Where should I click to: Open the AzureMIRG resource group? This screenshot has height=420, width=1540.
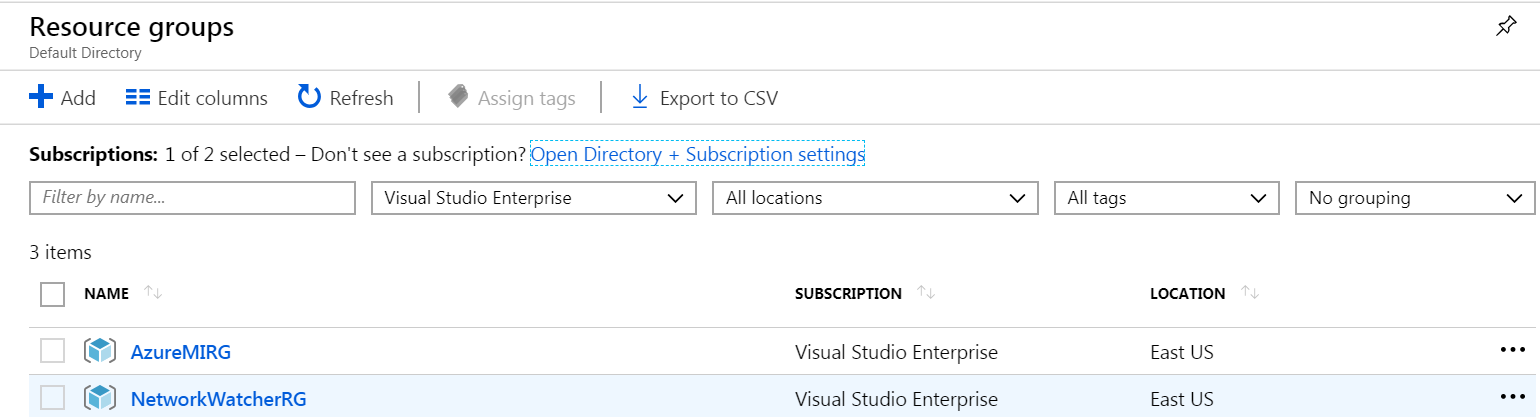pos(181,352)
